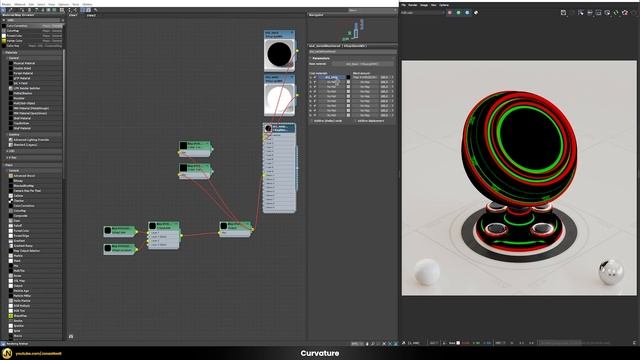
Task: Click first blend amount map button
Action: pos(365,77)
